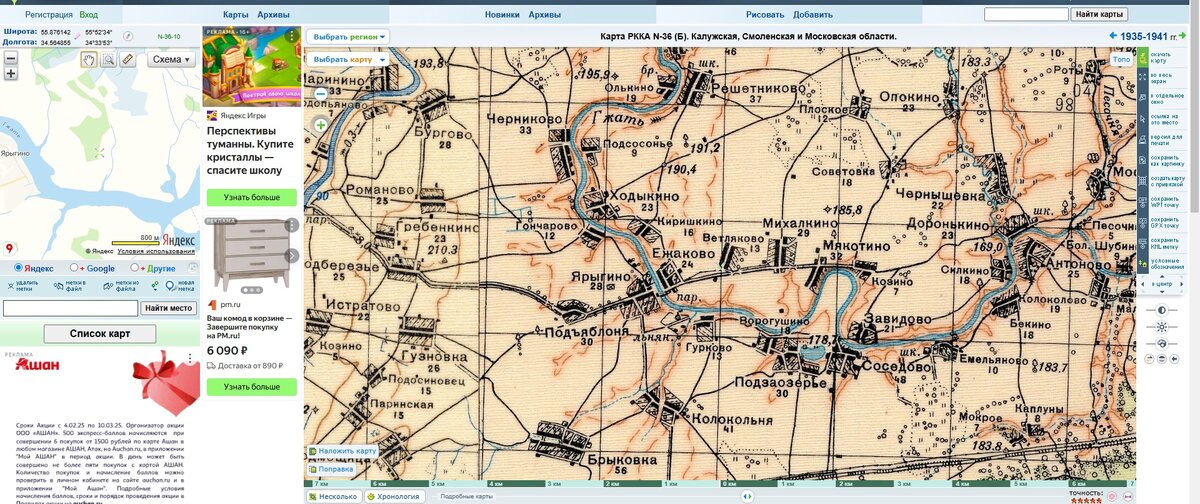Open Архивы menu next to Карты
Viewport: 1200px width, 504px height.
click(x=273, y=15)
